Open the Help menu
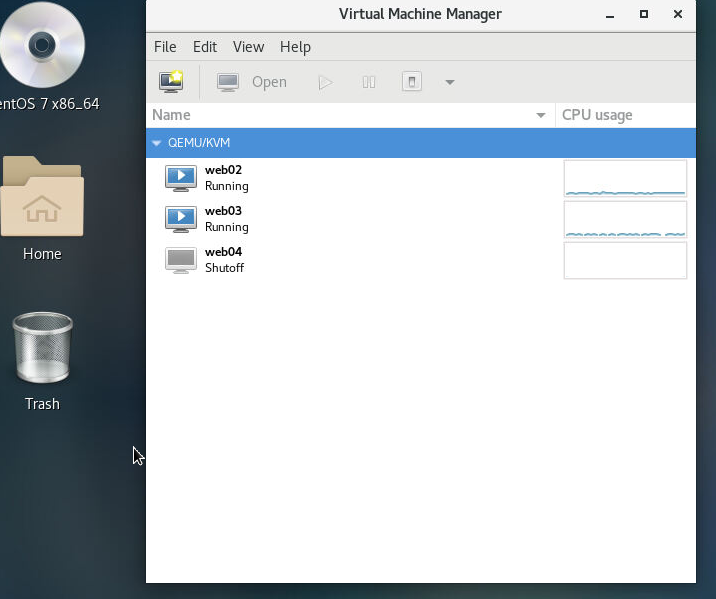 tap(295, 47)
